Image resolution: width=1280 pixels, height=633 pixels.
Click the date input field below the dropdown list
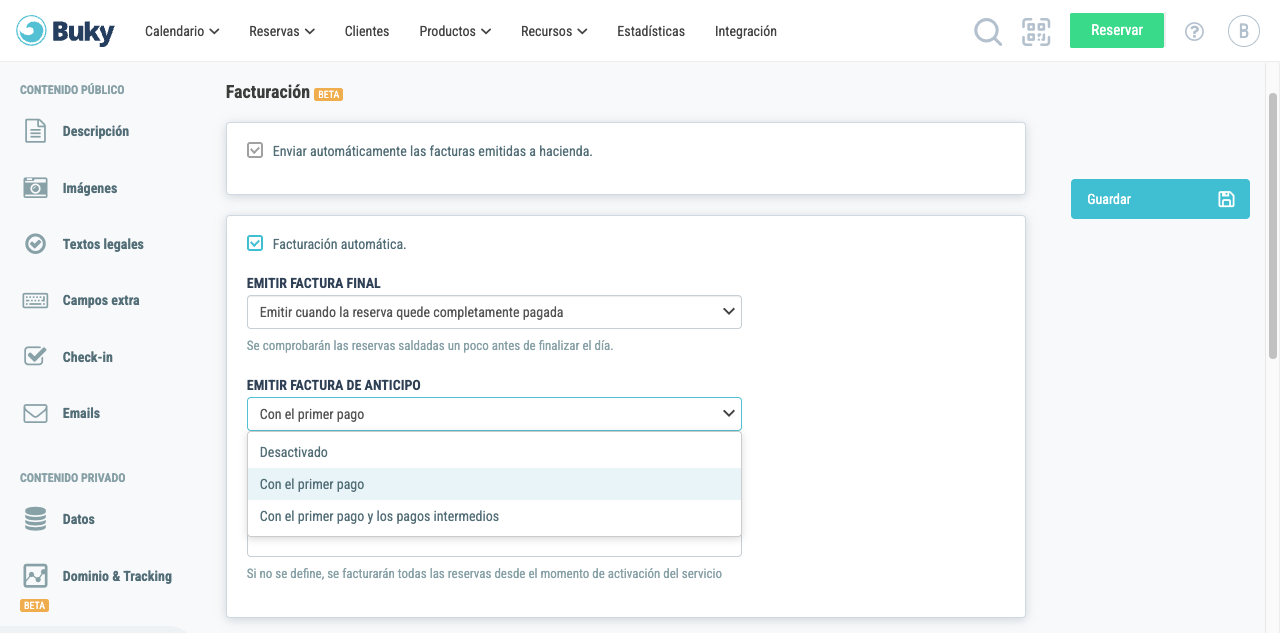point(494,546)
